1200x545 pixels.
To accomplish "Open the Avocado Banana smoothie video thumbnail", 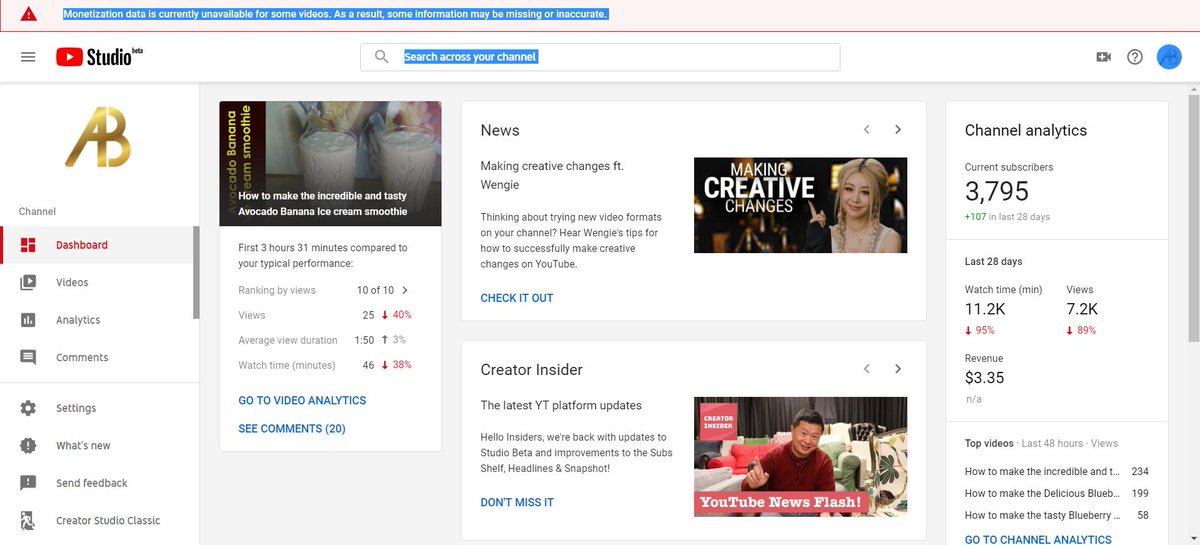I will click(330, 163).
